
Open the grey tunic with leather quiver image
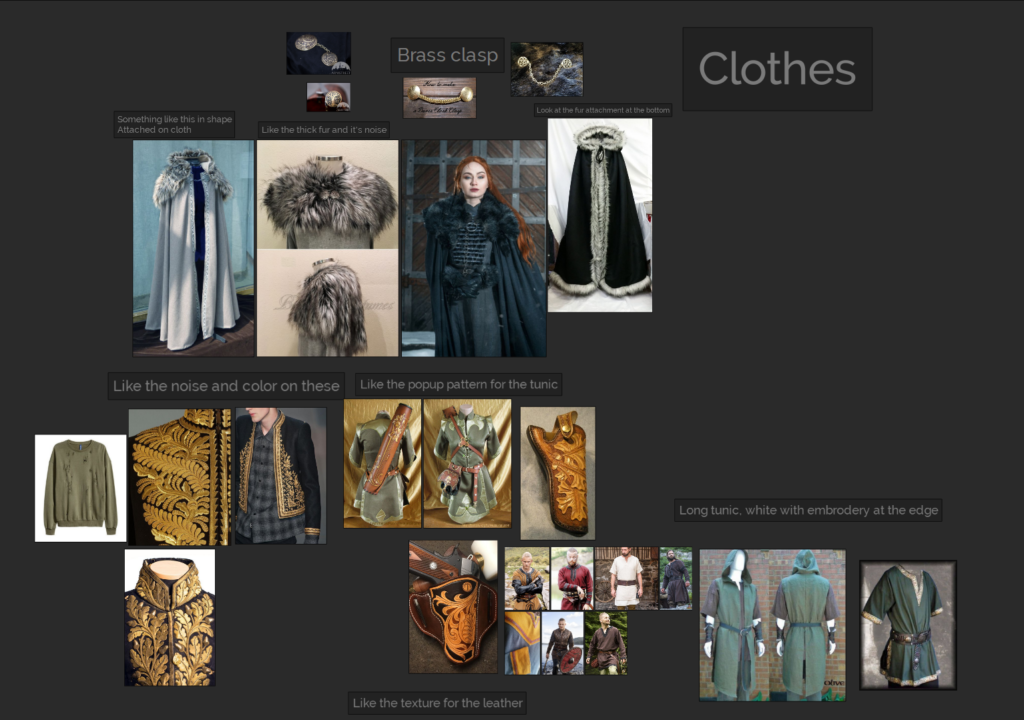(384, 461)
